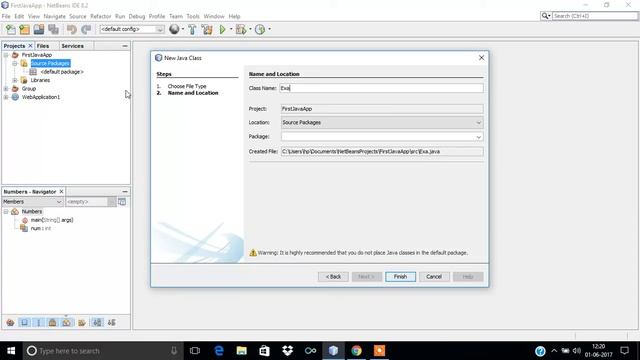
Task: Toggle Show Non-Public Members in Navigator
Action: pos(53,322)
